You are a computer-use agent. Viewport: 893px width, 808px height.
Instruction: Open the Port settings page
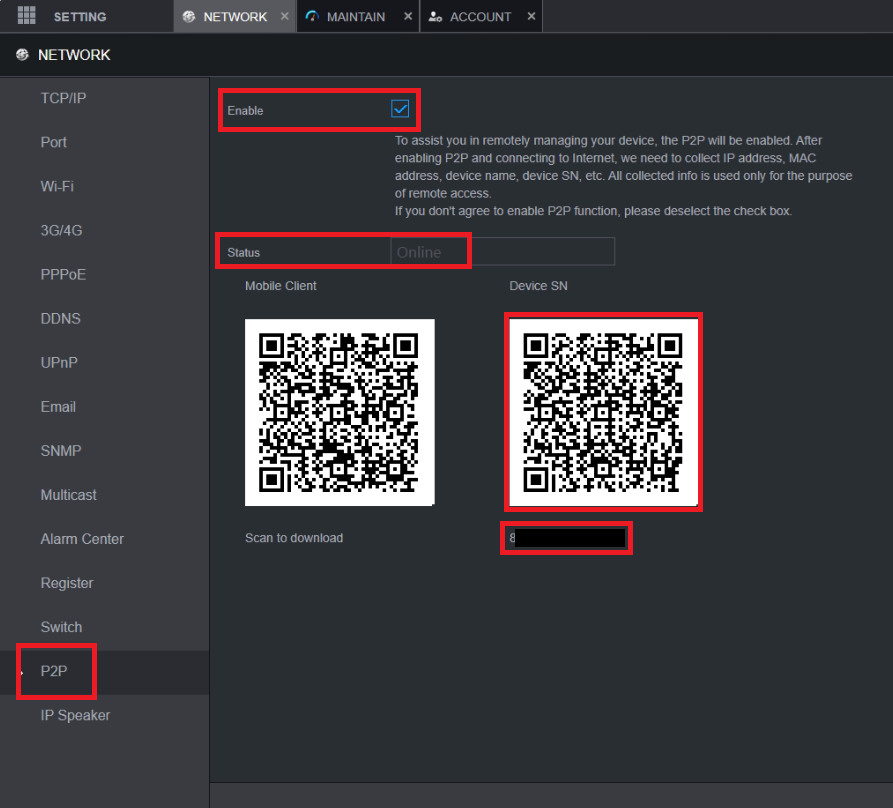point(54,142)
